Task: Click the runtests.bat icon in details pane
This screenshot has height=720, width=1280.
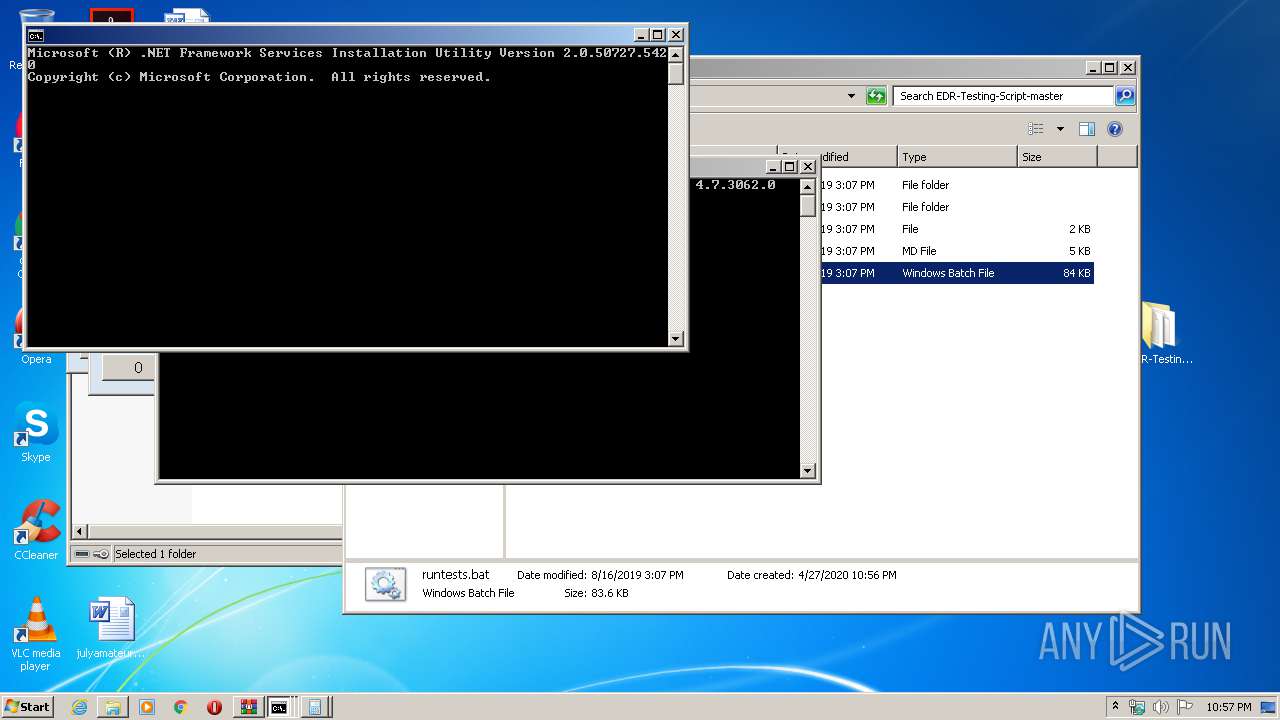Action: click(x=385, y=584)
